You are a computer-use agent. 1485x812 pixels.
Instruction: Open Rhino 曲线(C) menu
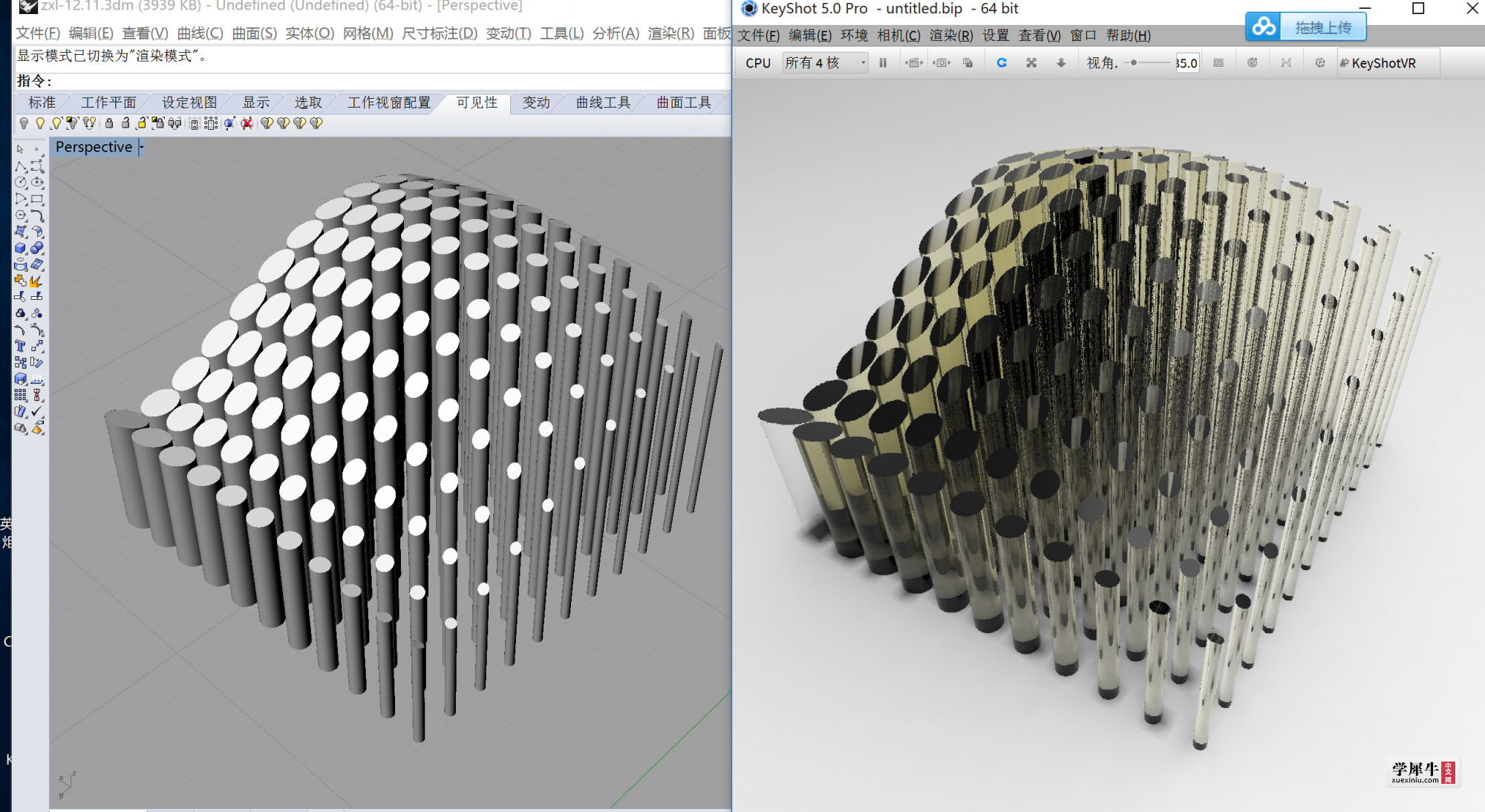(200, 33)
